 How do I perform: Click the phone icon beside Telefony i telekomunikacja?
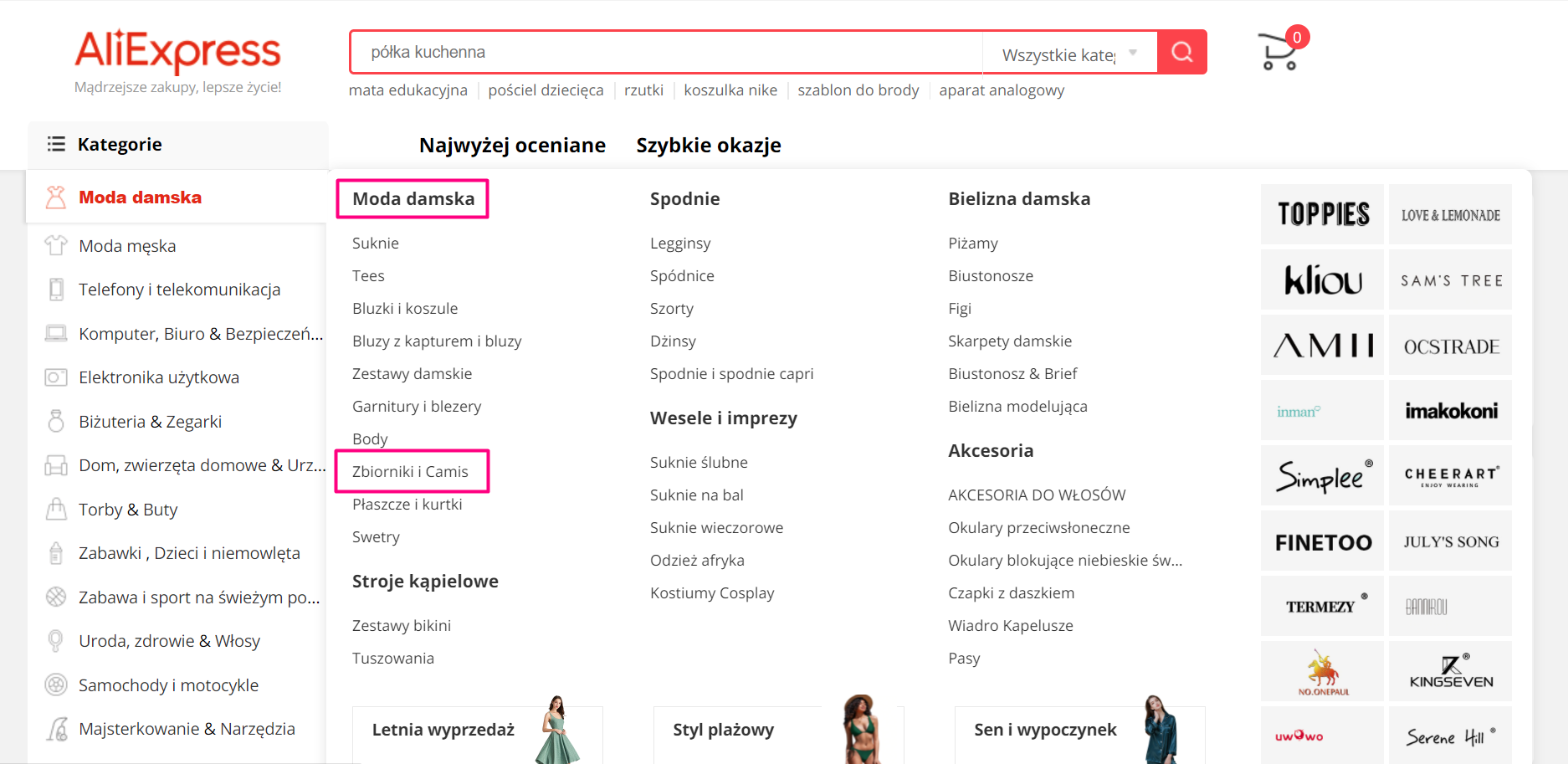[55, 290]
